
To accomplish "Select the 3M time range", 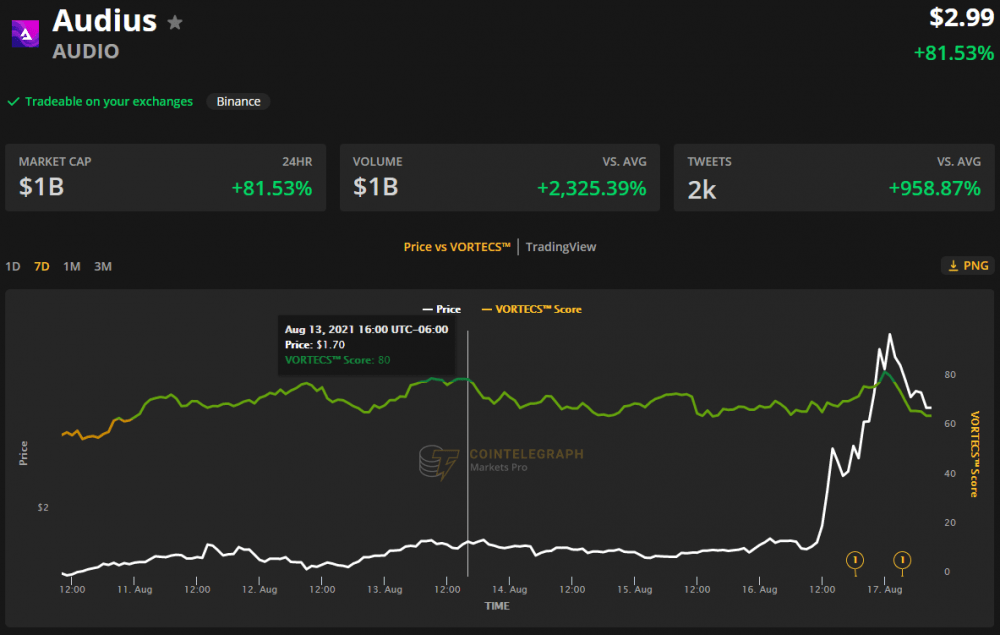I will pos(103,266).
